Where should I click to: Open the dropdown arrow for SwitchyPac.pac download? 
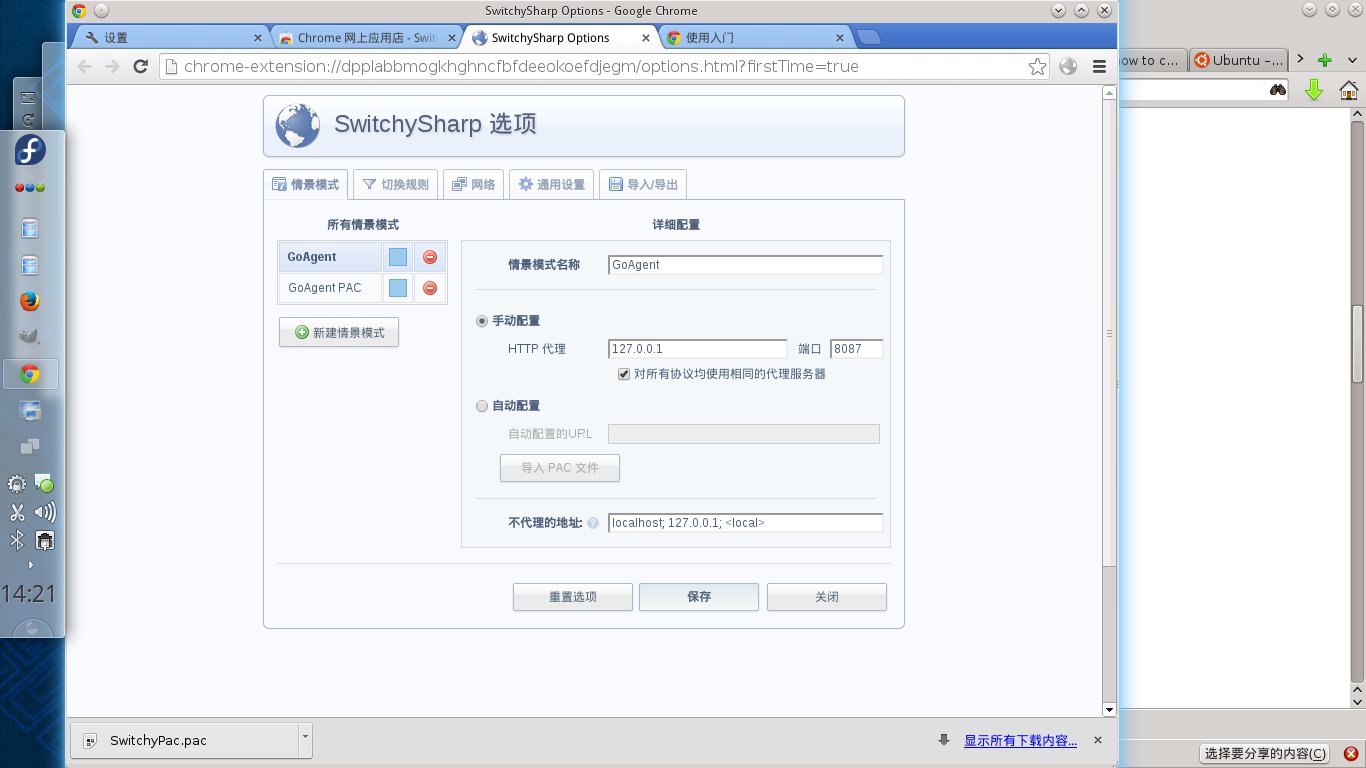(x=305, y=741)
